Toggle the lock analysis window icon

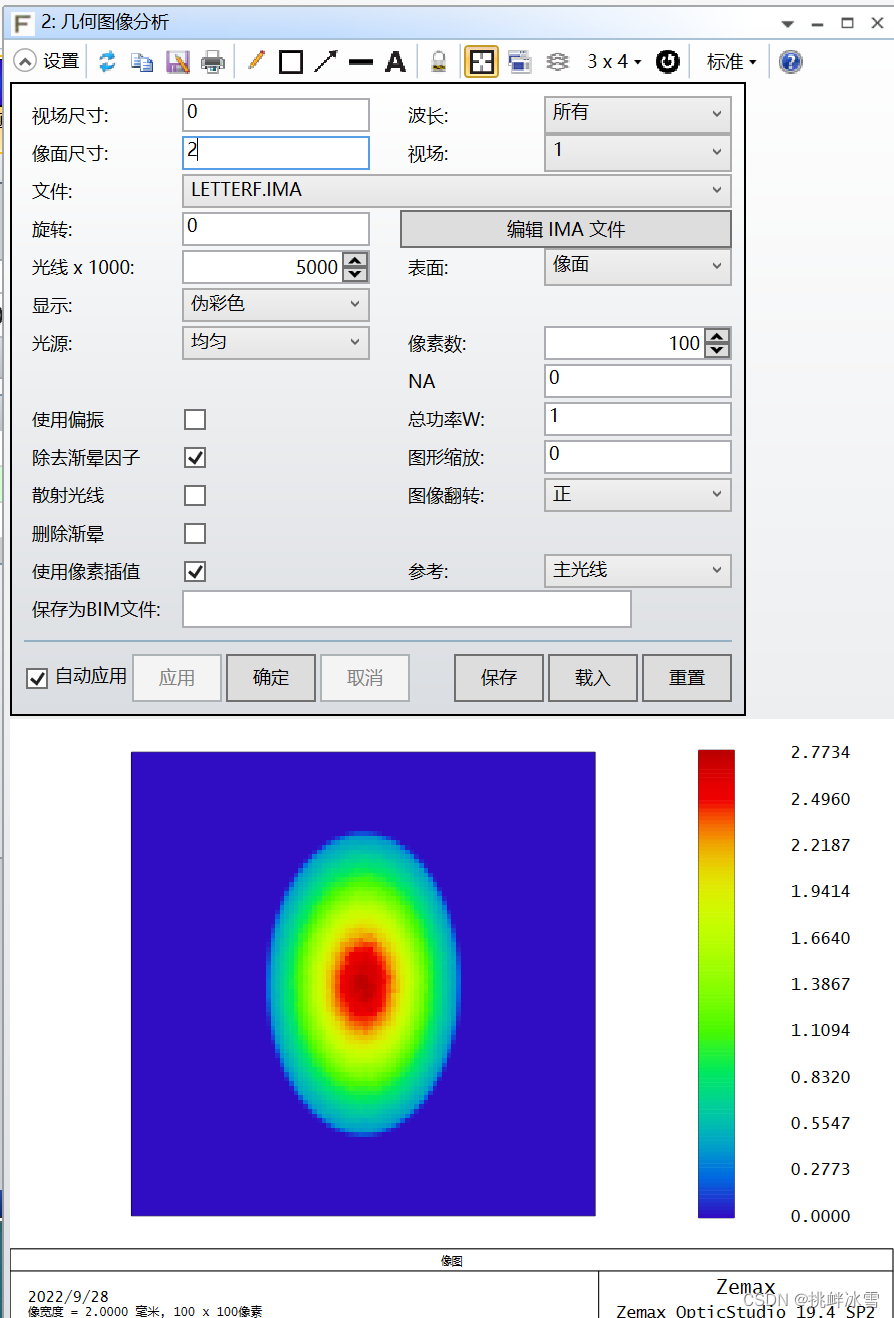pyautogui.click(x=437, y=61)
